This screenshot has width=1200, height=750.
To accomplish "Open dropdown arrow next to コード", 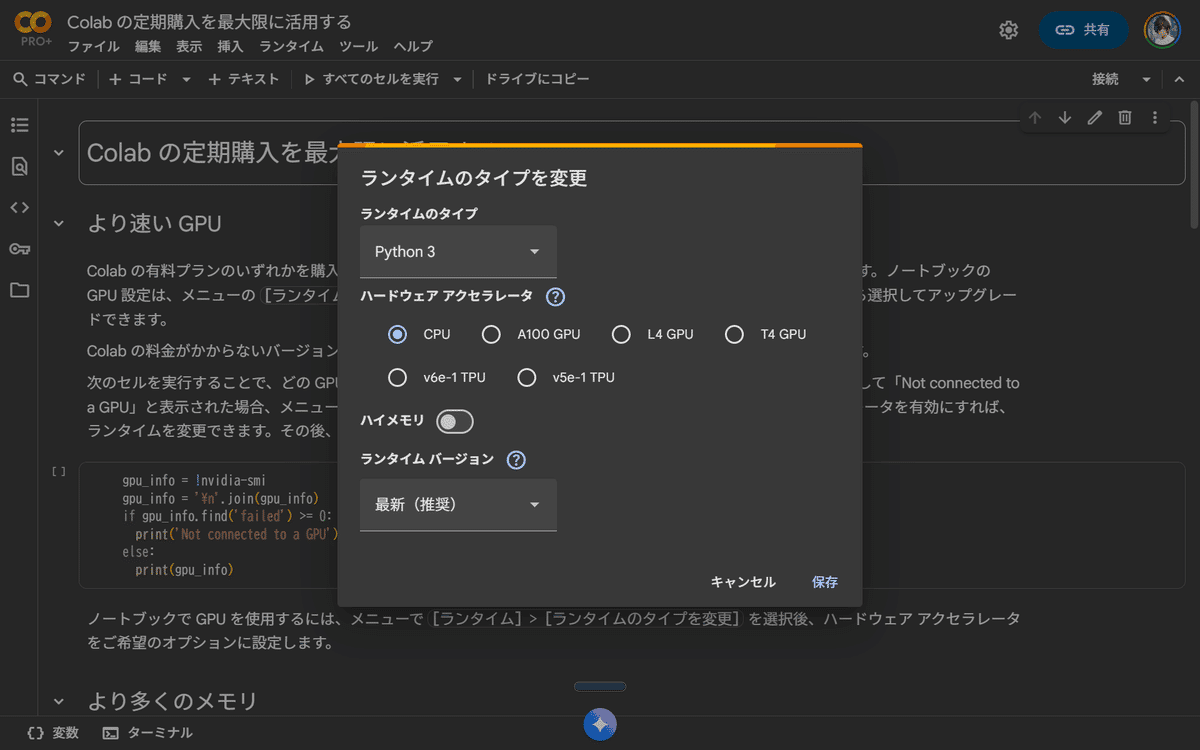I will click(x=186, y=79).
